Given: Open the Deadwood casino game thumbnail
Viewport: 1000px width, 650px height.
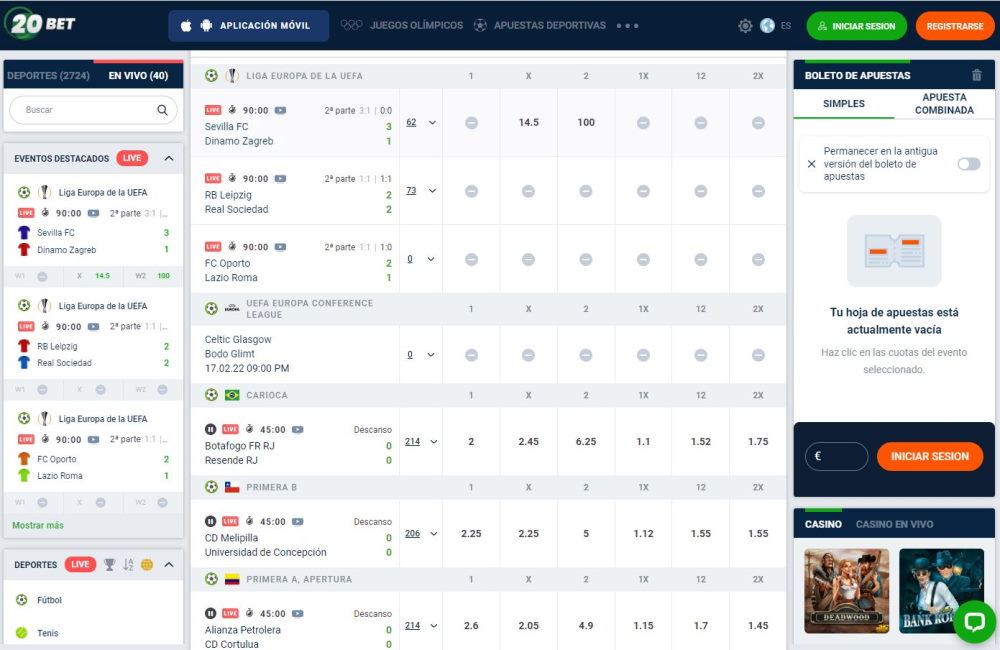Looking at the screenshot, I should coord(846,591).
